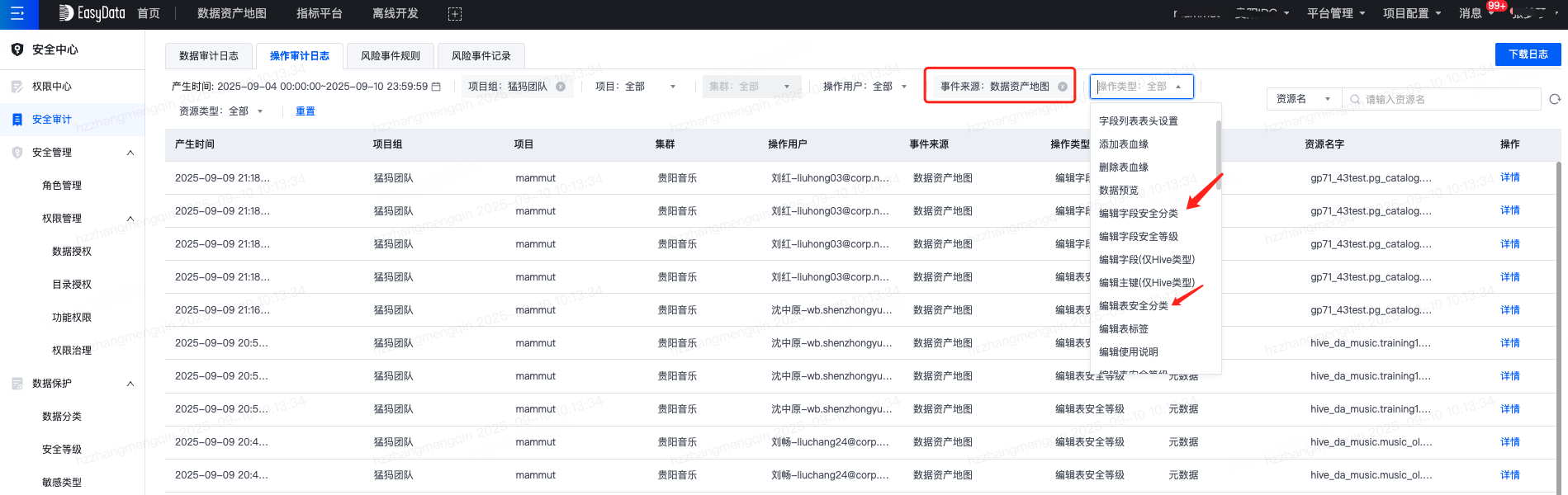Click the add-module plus icon in top navigation
1568x495 pixels.
pos(455,14)
